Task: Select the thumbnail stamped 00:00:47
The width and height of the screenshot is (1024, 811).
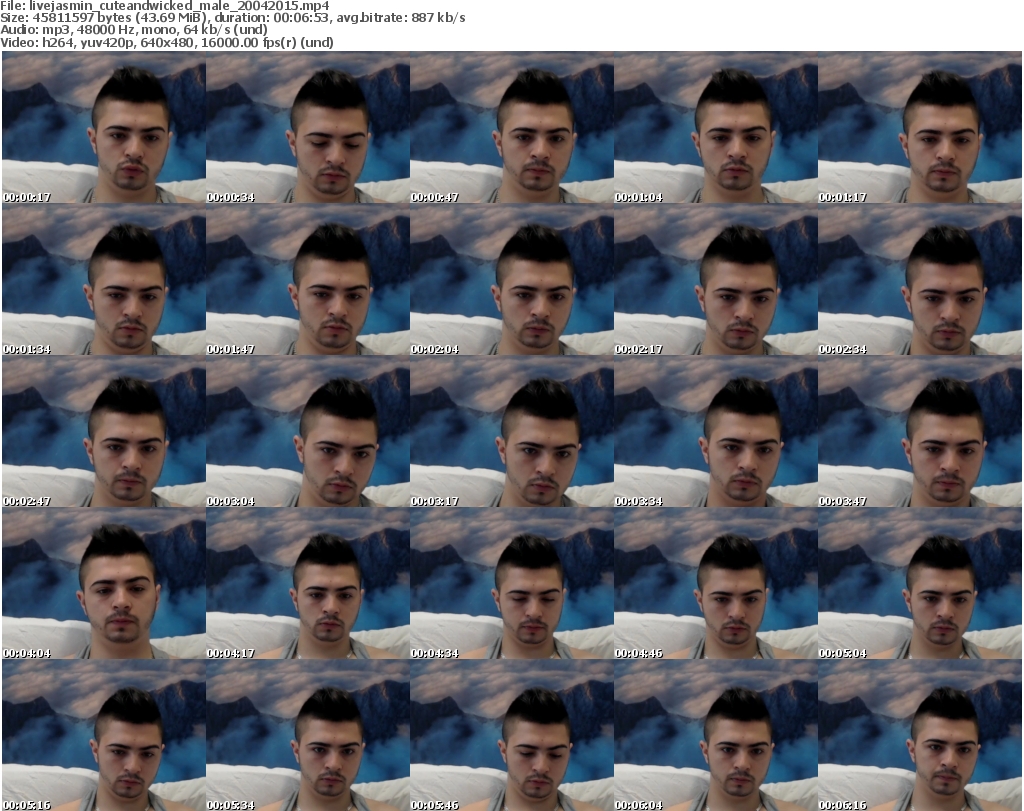Action: [x=511, y=127]
